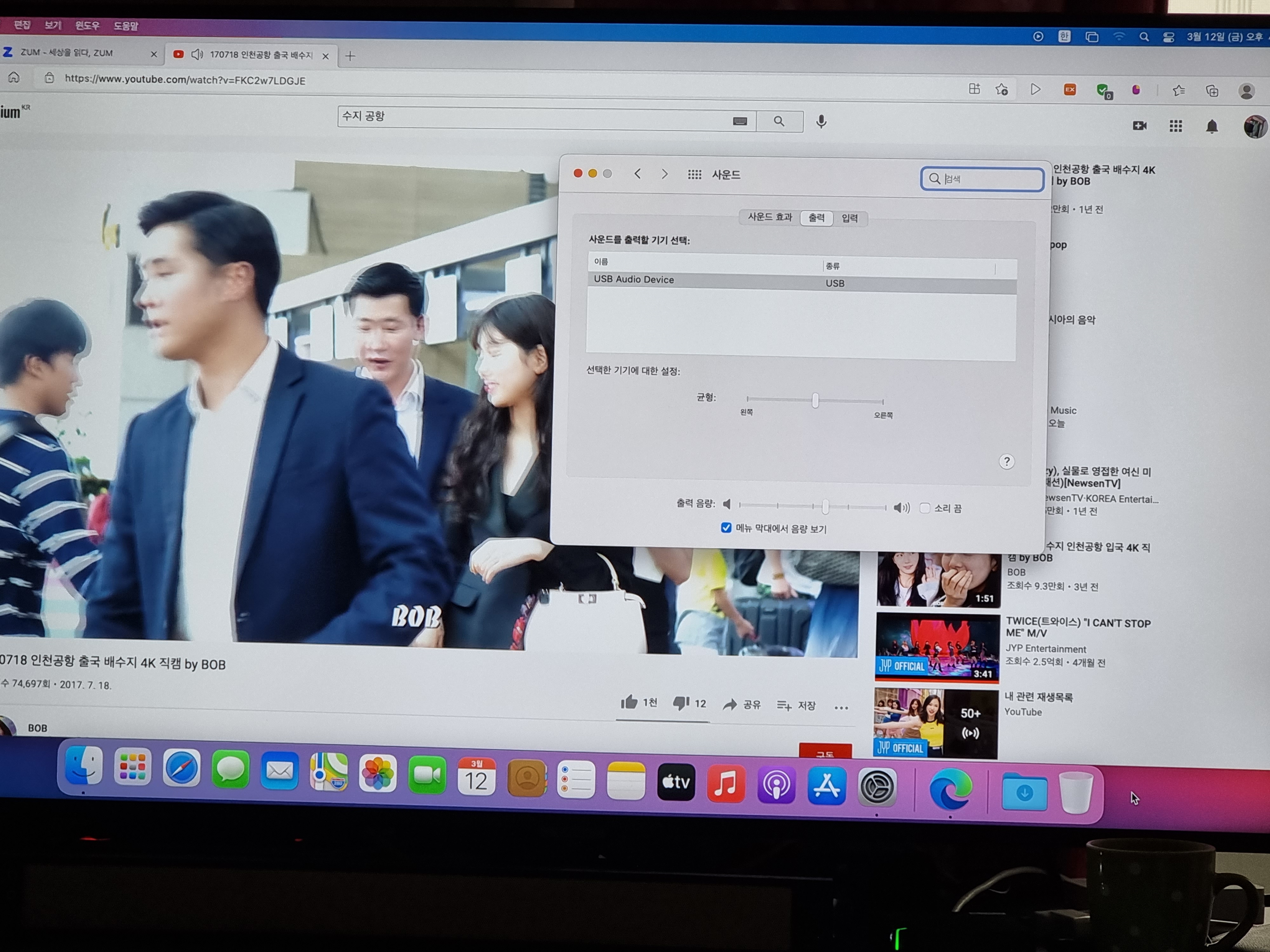The width and height of the screenshot is (1270, 952).
Task: Open Messages app in Dock
Action: [x=230, y=770]
